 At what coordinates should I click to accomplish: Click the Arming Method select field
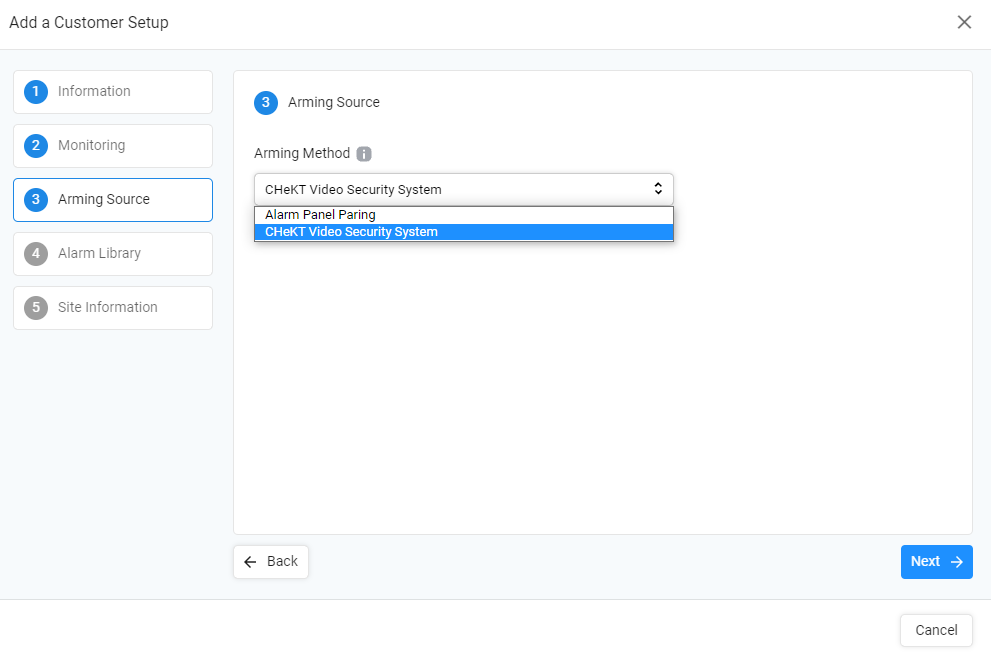[x=464, y=189]
